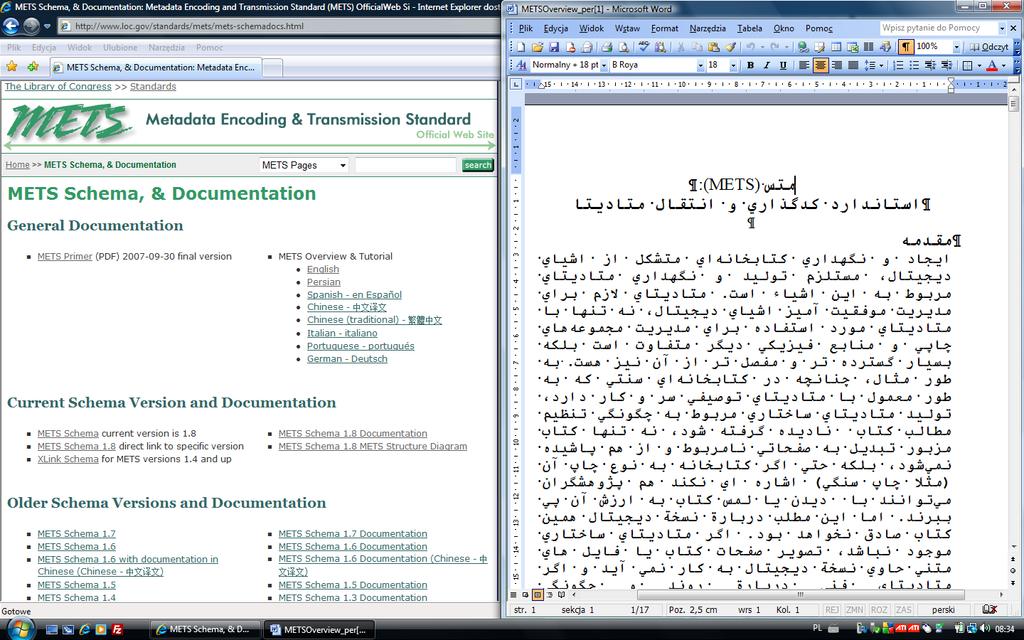
Task: Open Styles and Formatting pane icon
Action: click(x=522, y=65)
